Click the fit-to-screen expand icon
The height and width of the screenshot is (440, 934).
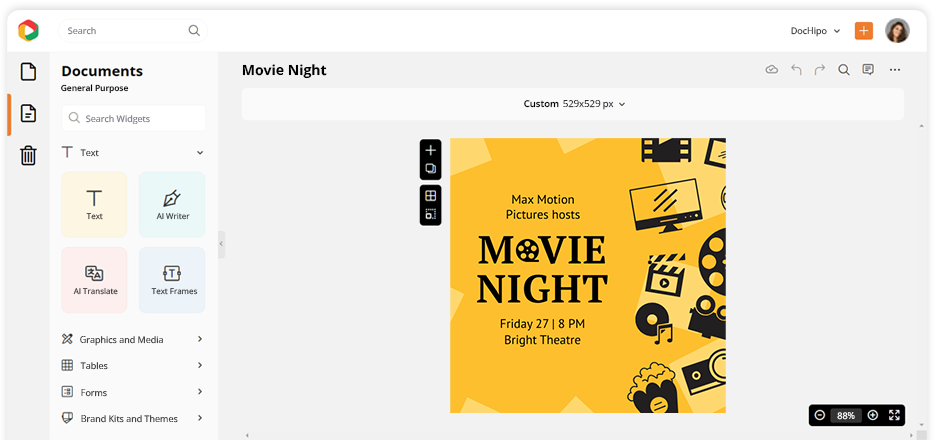click(894, 415)
